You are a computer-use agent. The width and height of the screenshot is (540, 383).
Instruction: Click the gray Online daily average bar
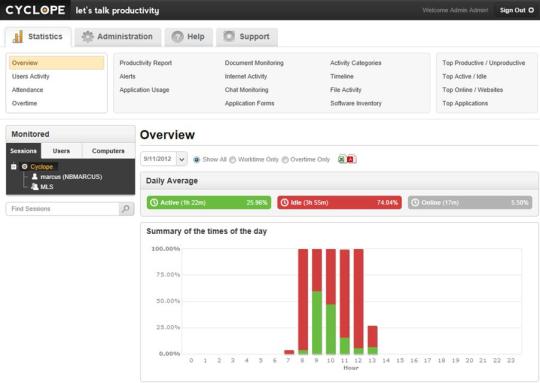tap(470, 203)
